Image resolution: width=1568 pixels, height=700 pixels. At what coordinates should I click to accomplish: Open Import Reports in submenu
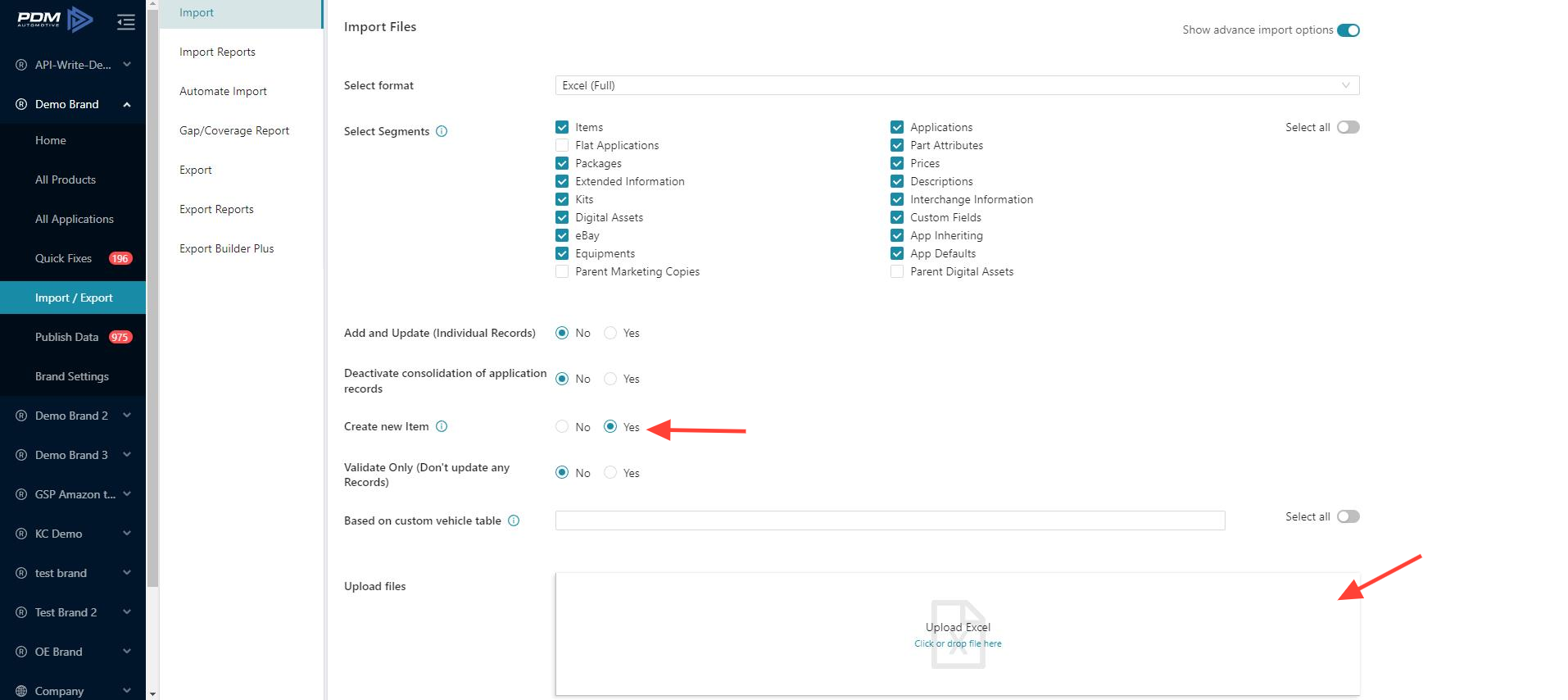217,52
